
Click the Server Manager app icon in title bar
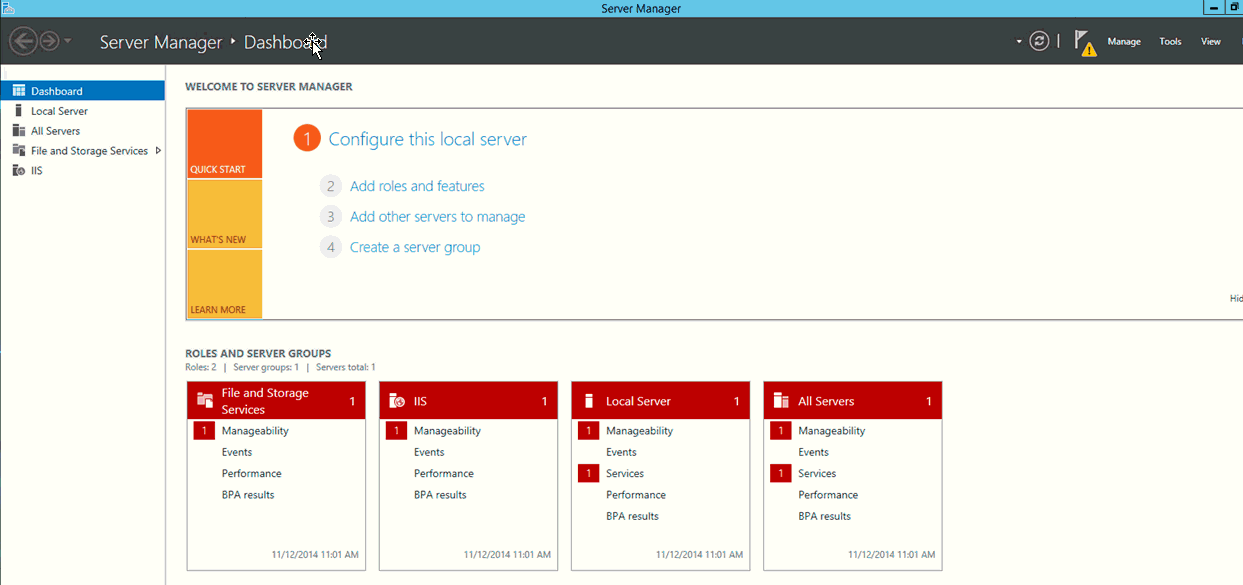(9, 8)
